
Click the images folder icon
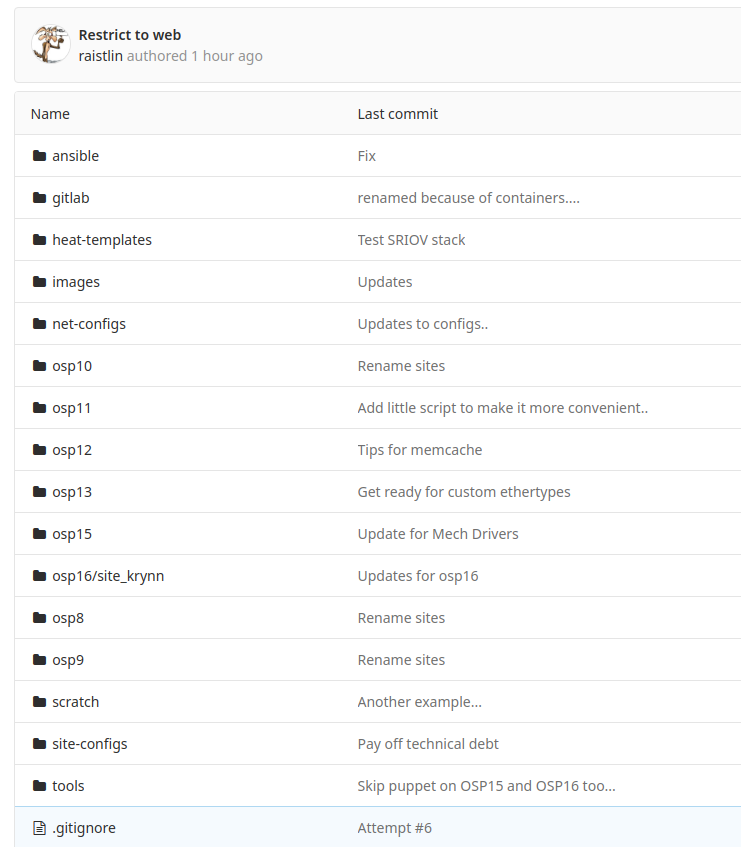(40, 282)
